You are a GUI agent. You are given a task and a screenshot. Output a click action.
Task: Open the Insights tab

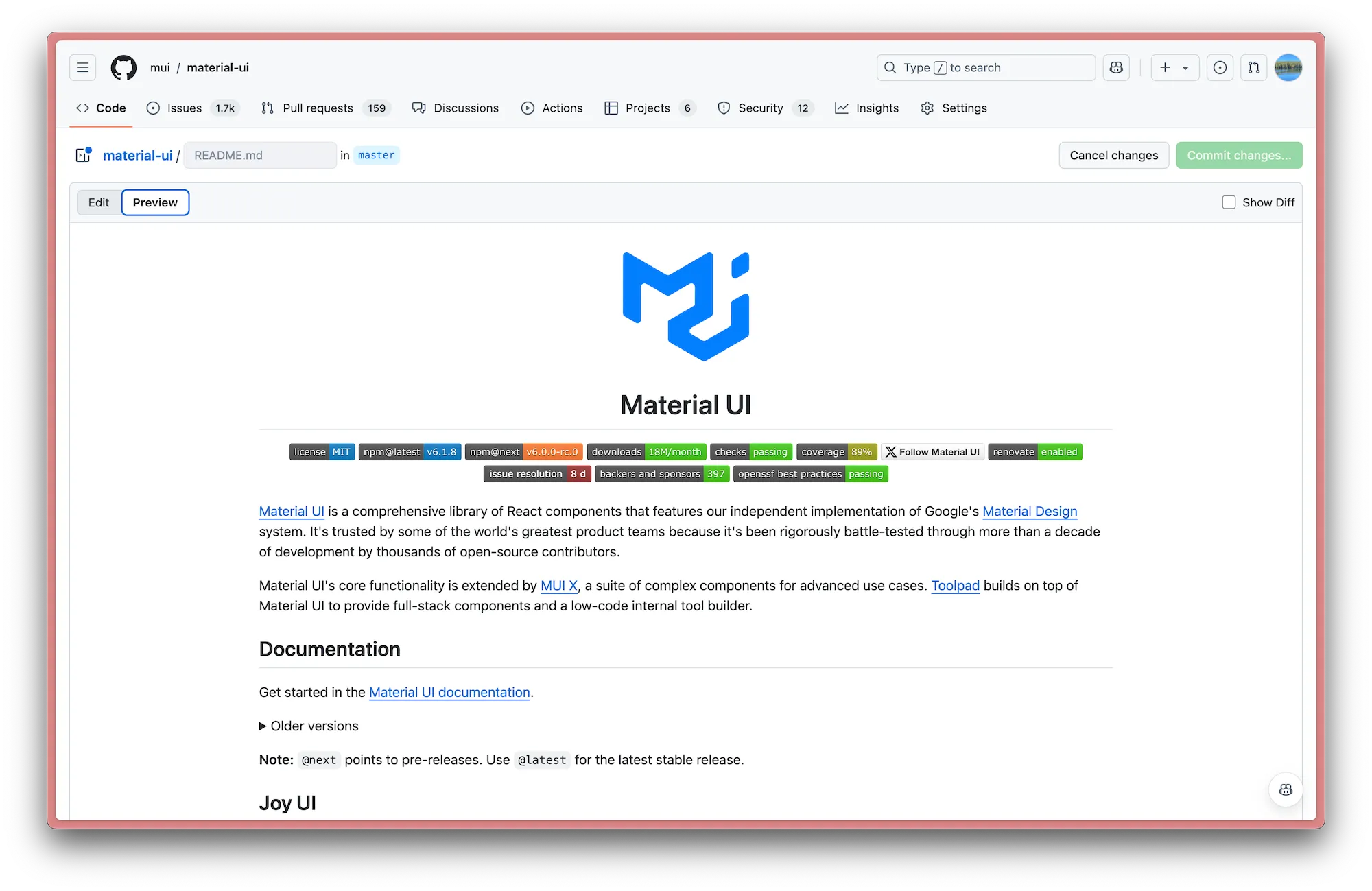tap(866, 108)
